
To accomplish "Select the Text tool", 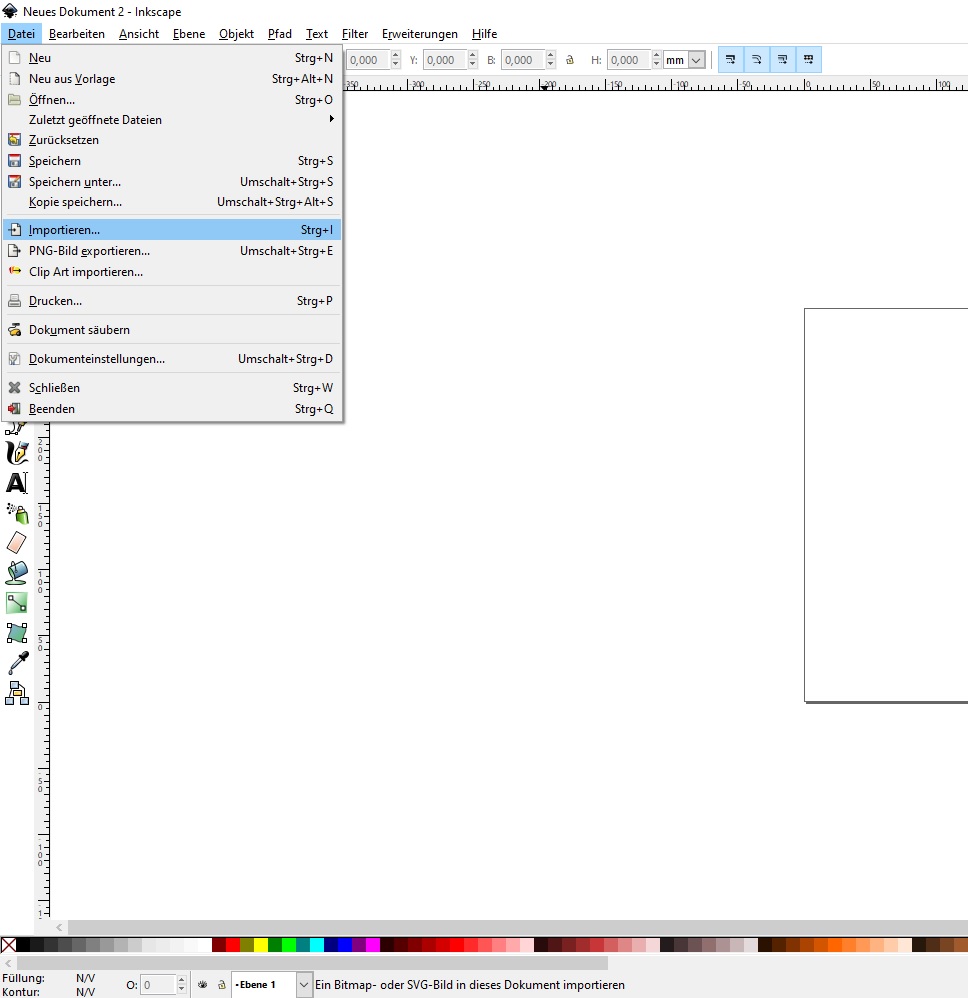I will pyautogui.click(x=17, y=482).
